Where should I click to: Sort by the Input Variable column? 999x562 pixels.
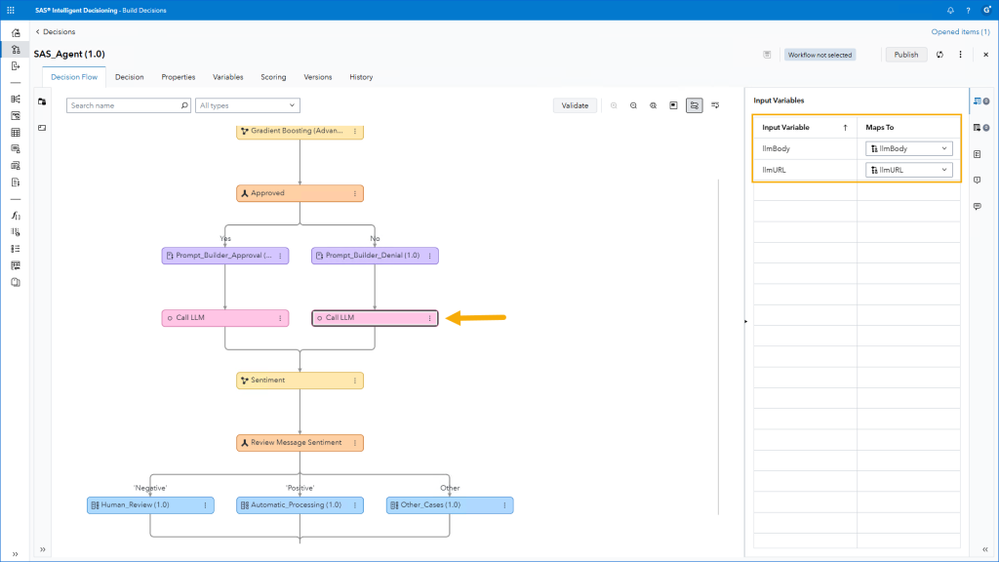click(x=804, y=127)
